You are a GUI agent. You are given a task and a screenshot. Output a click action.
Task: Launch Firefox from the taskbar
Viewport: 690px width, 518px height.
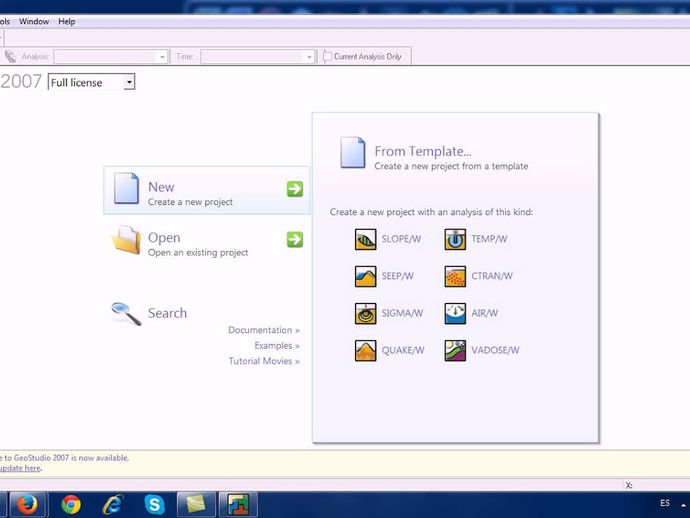pos(27,504)
